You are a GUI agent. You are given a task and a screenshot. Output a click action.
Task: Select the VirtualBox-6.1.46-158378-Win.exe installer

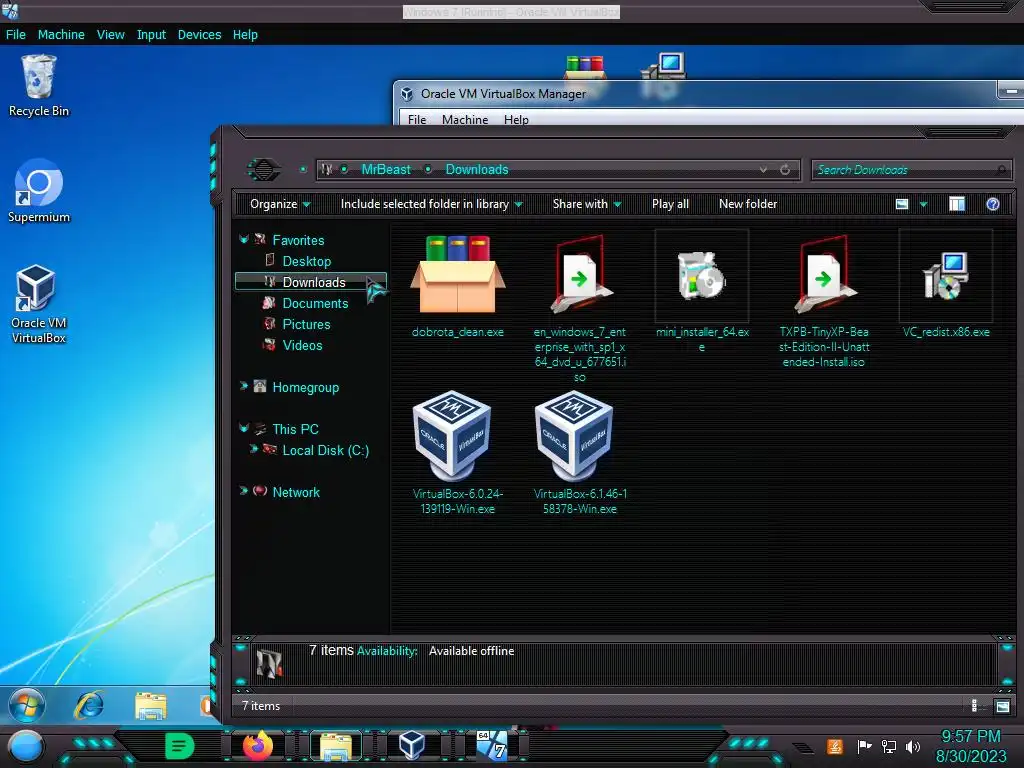click(x=574, y=435)
